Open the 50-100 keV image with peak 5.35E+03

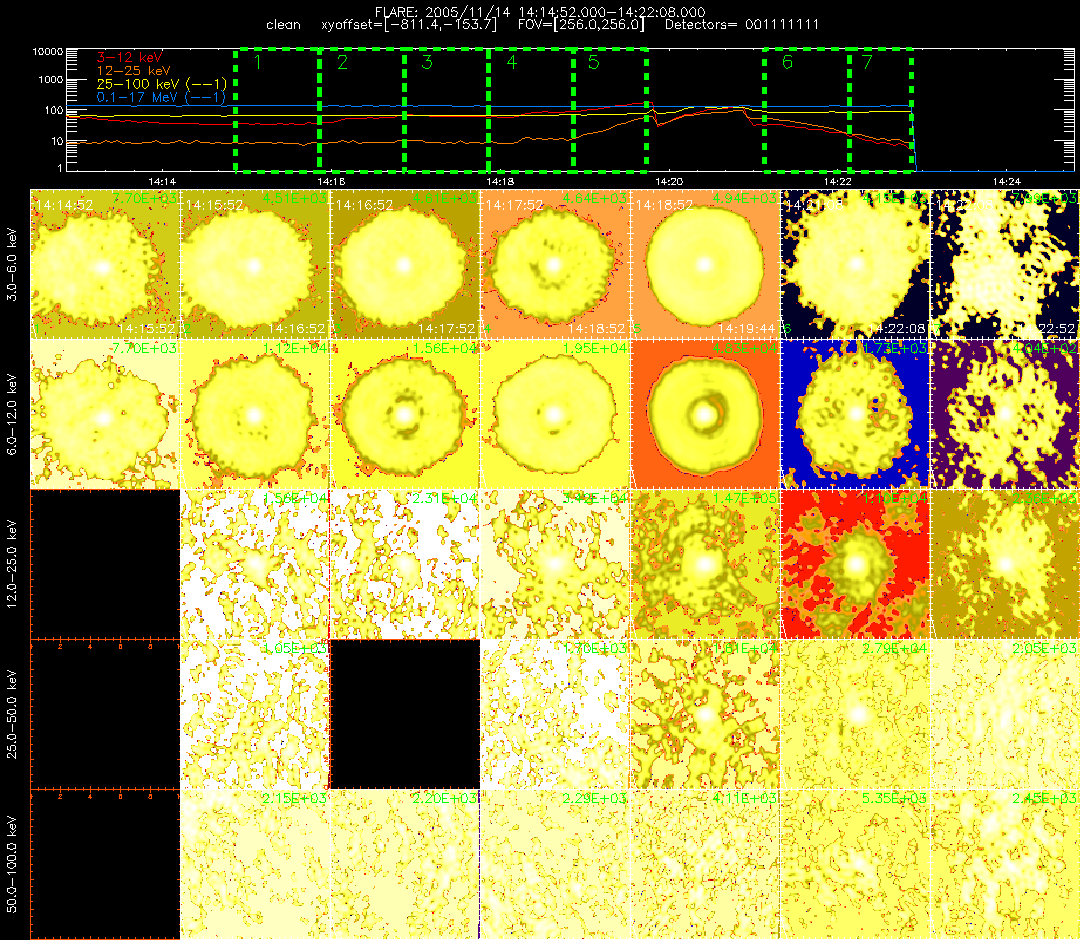[855, 865]
